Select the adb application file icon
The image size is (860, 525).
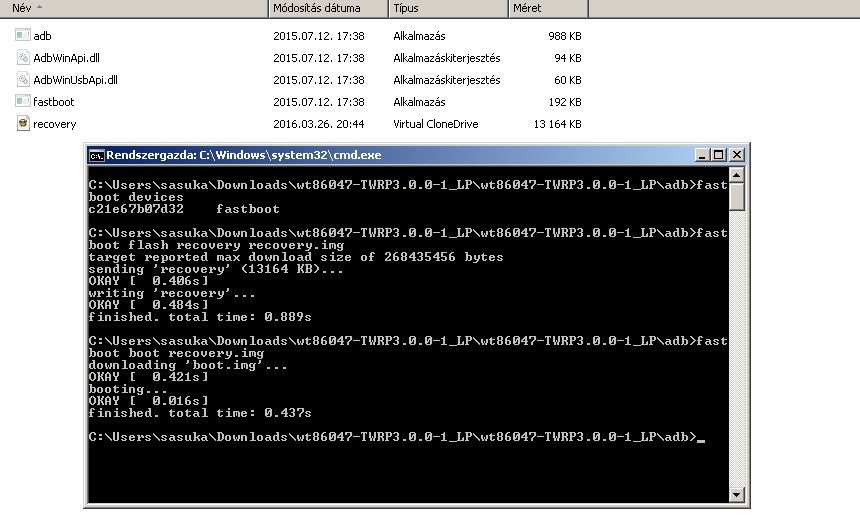pyautogui.click(x=22, y=35)
